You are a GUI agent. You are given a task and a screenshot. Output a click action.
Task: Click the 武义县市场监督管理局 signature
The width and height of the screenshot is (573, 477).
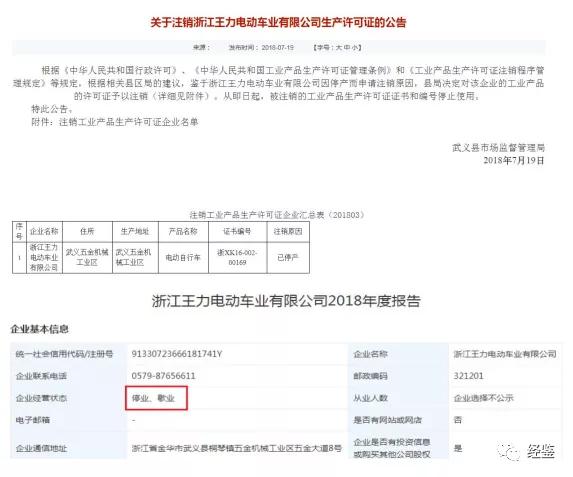pyautogui.click(x=498, y=148)
